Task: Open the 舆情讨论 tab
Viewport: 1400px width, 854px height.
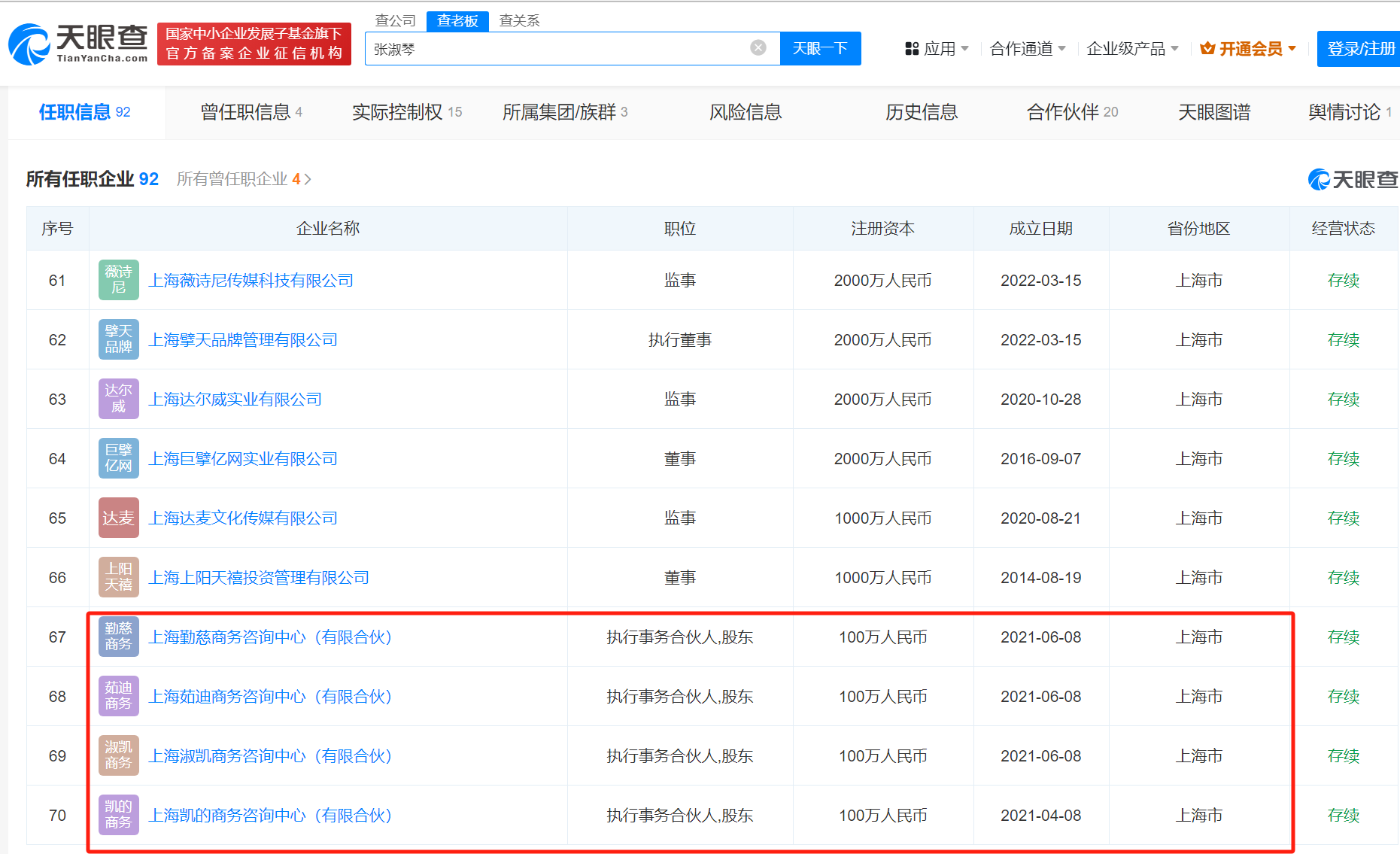Action: pos(1350,112)
